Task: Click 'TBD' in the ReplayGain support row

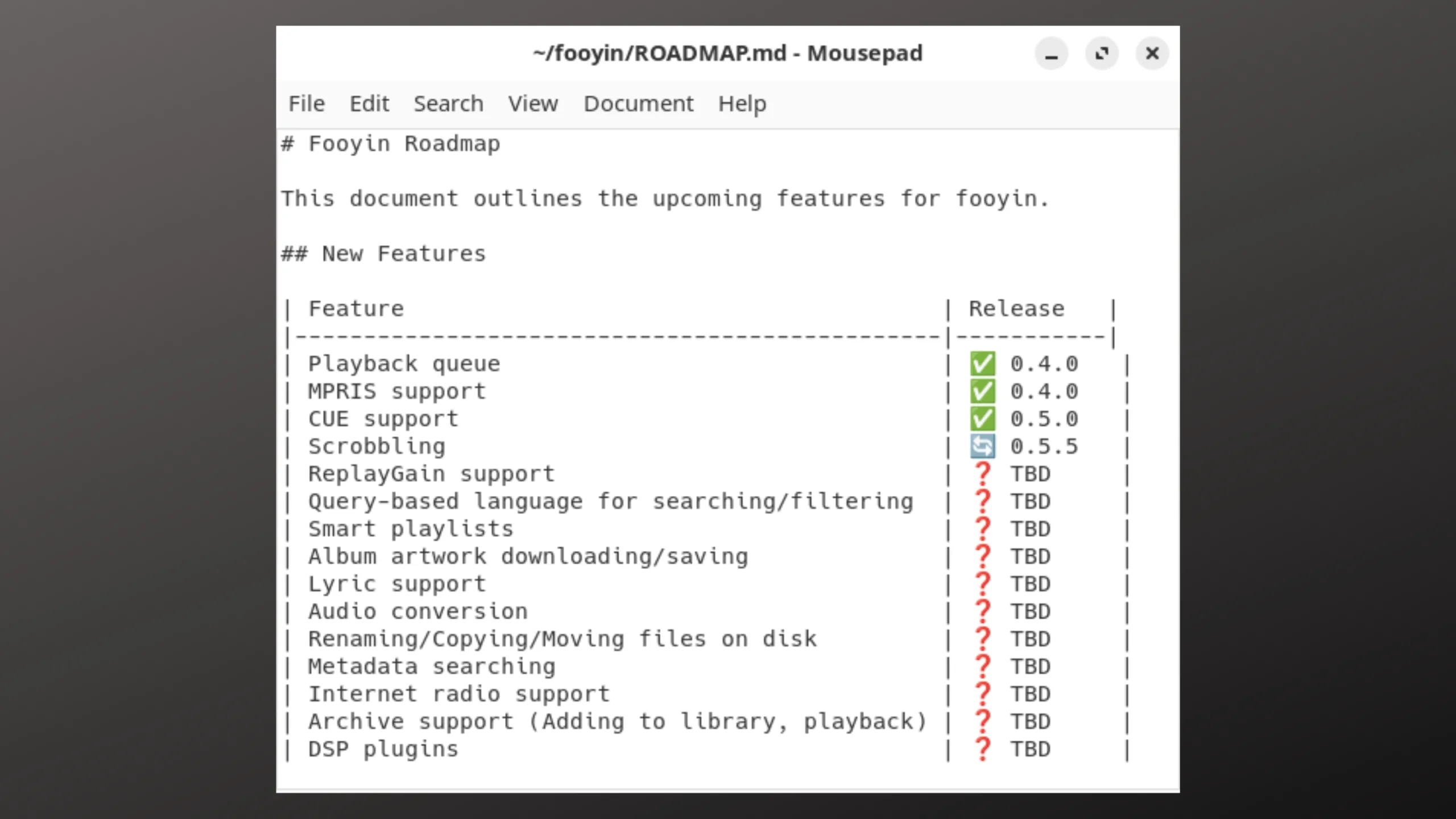Action: click(1030, 474)
